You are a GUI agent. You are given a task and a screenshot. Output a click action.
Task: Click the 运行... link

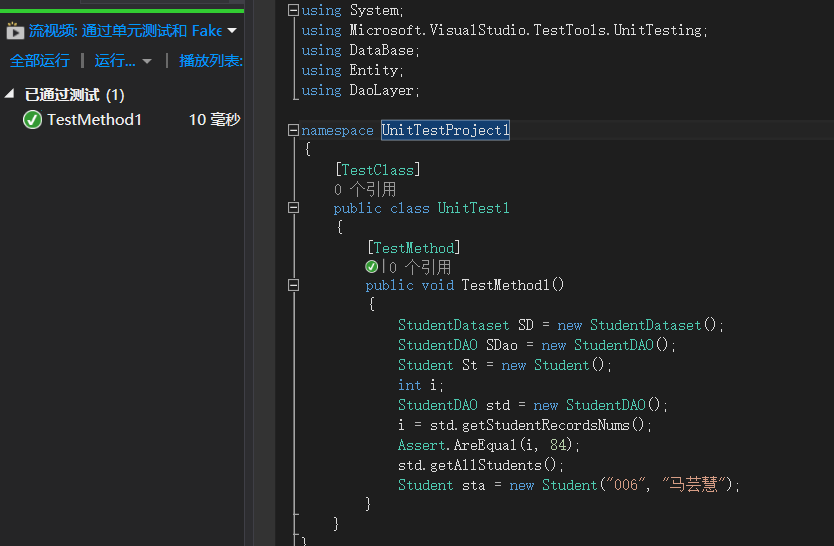(x=114, y=61)
